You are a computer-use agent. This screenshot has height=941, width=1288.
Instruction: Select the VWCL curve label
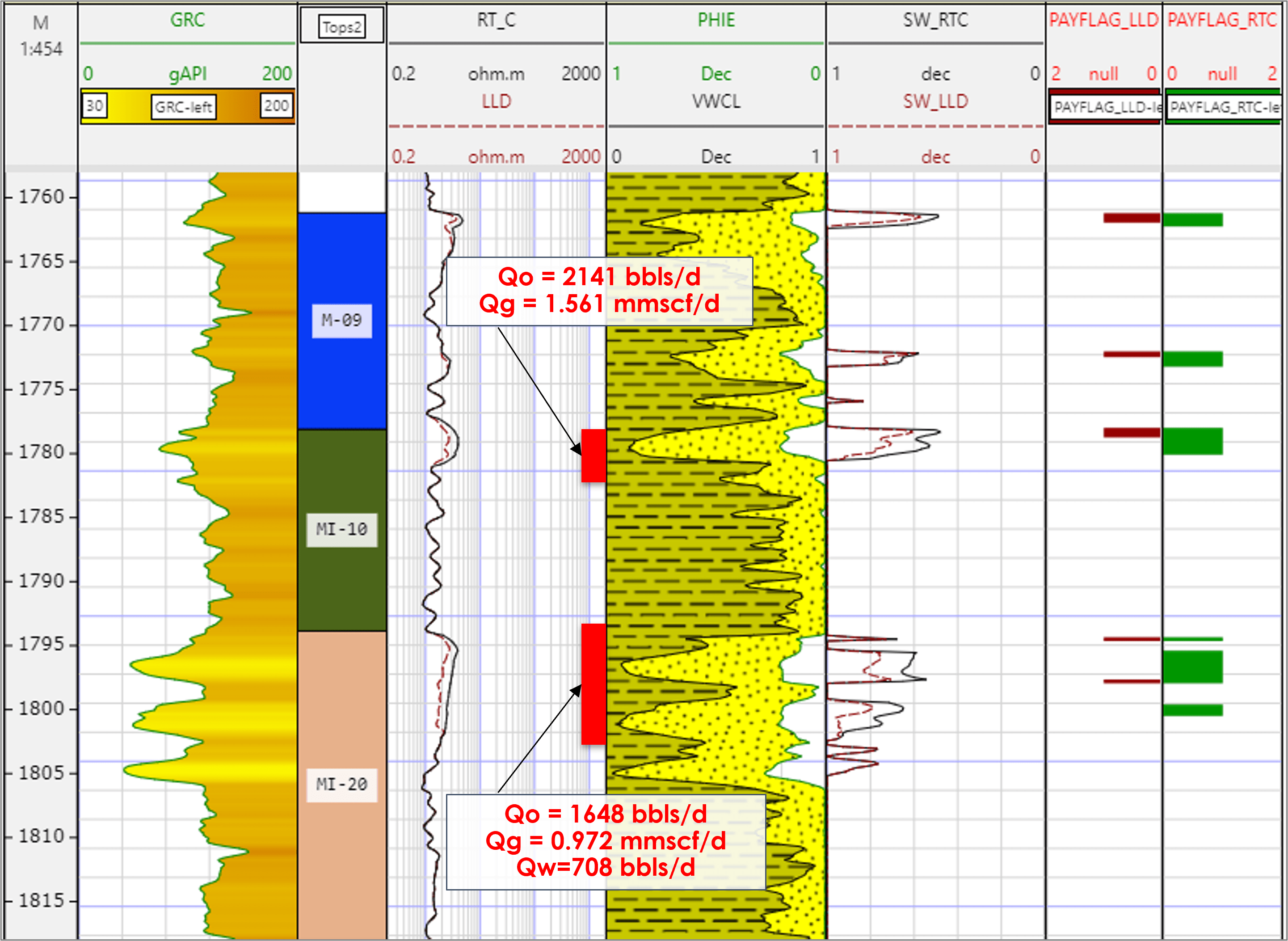(716, 101)
